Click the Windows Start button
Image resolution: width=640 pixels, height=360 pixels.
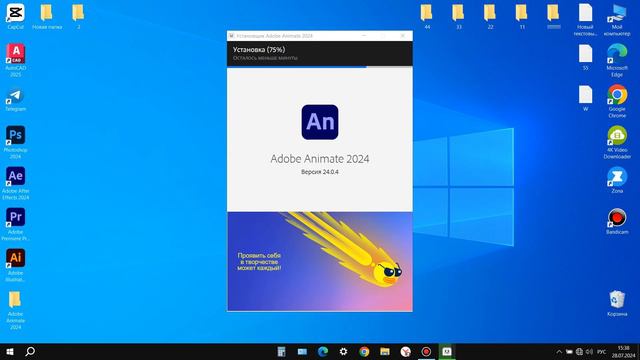tap(10, 351)
